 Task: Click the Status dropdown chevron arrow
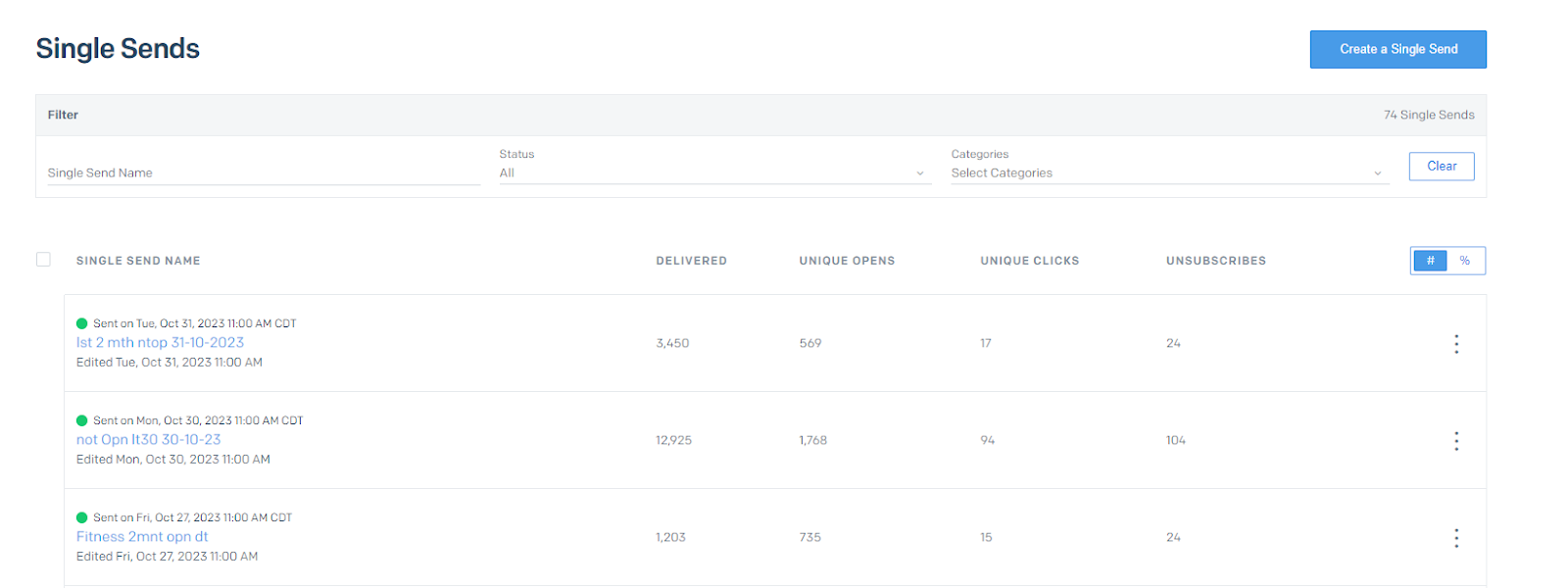[920, 173]
